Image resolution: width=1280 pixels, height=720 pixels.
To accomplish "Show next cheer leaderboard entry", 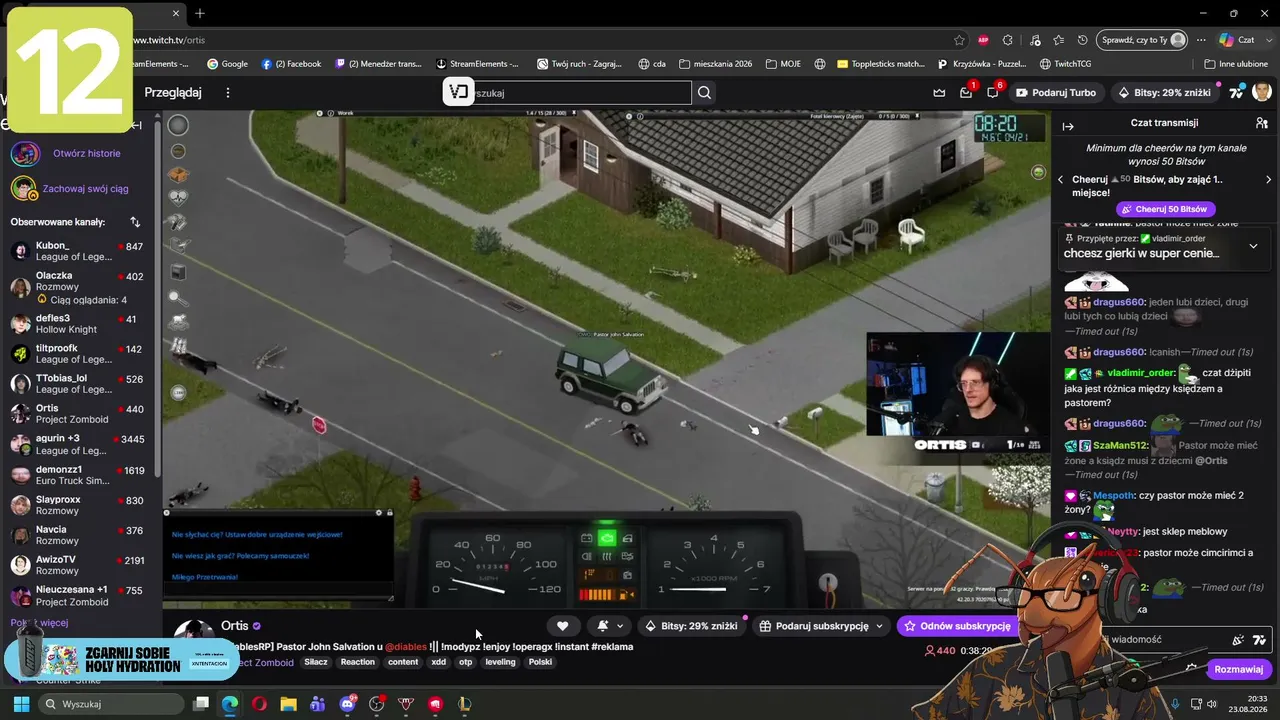I will tap(1268, 180).
